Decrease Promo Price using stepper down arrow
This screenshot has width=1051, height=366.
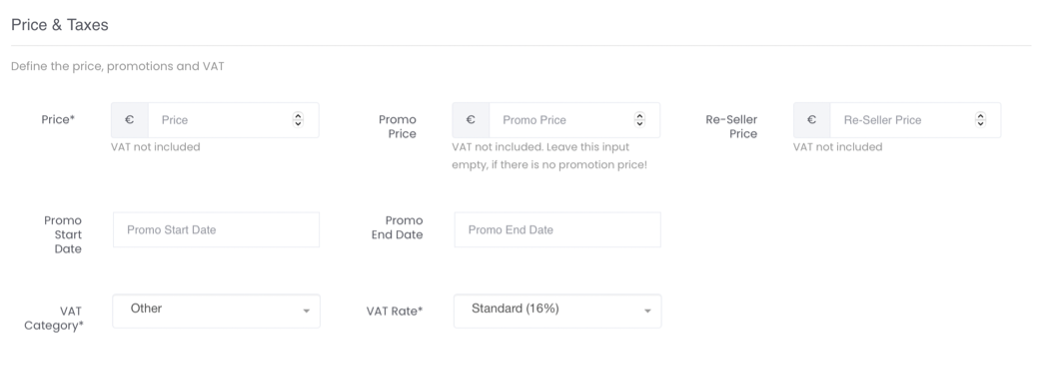click(639, 123)
